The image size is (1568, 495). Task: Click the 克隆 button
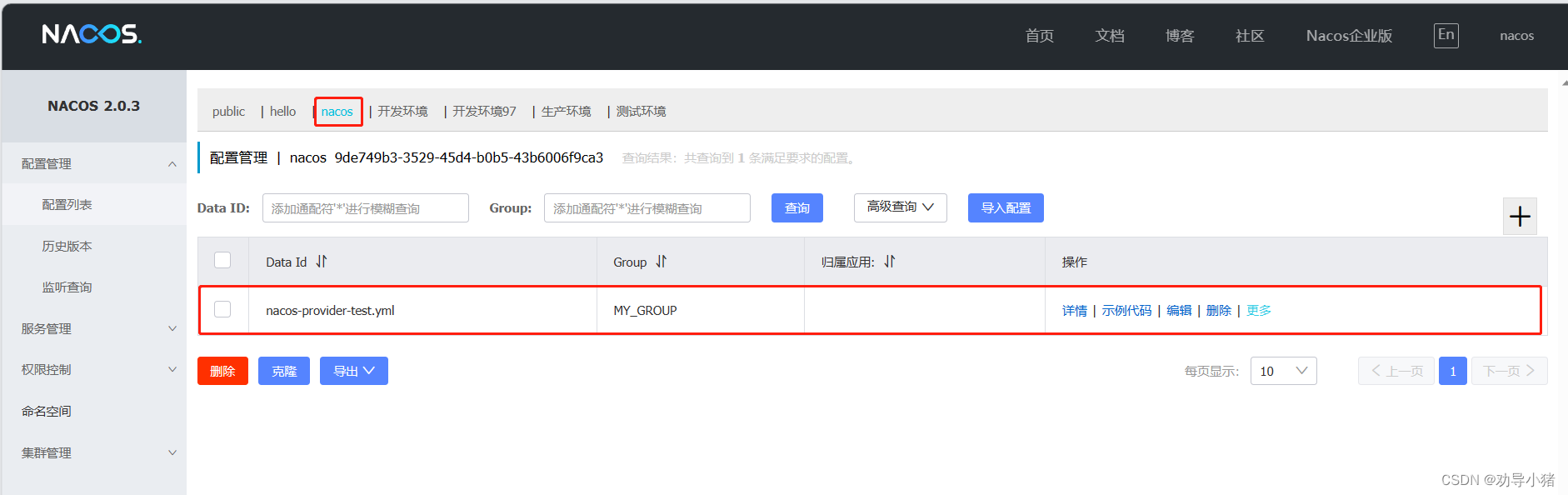coord(284,371)
